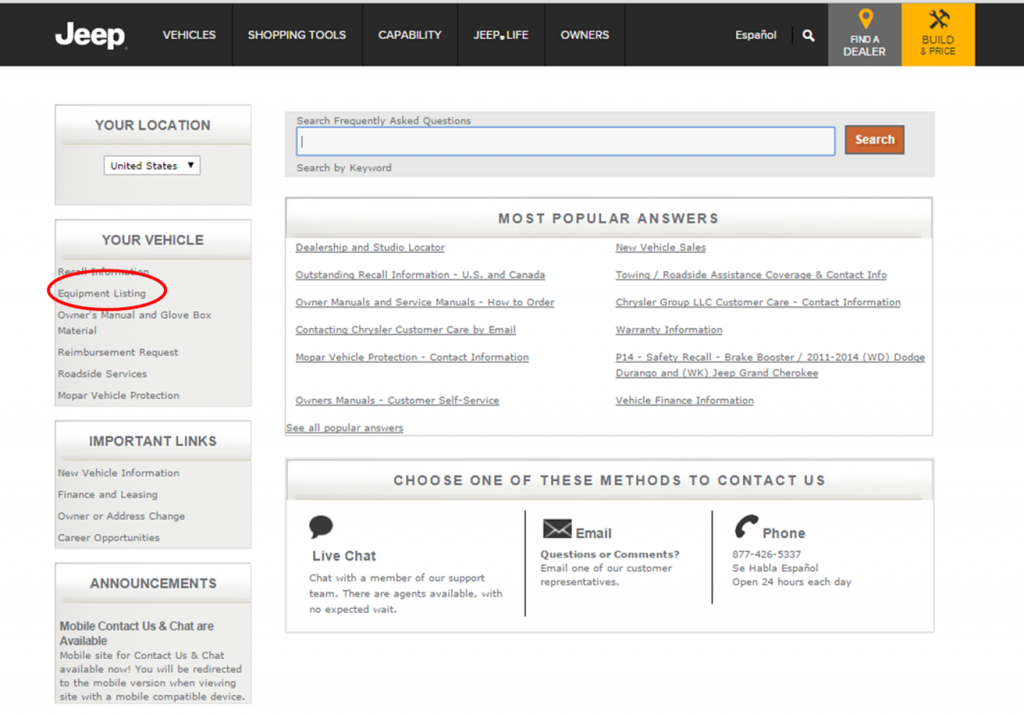
Task: Open the Roadside Services link
Action: click(102, 373)
